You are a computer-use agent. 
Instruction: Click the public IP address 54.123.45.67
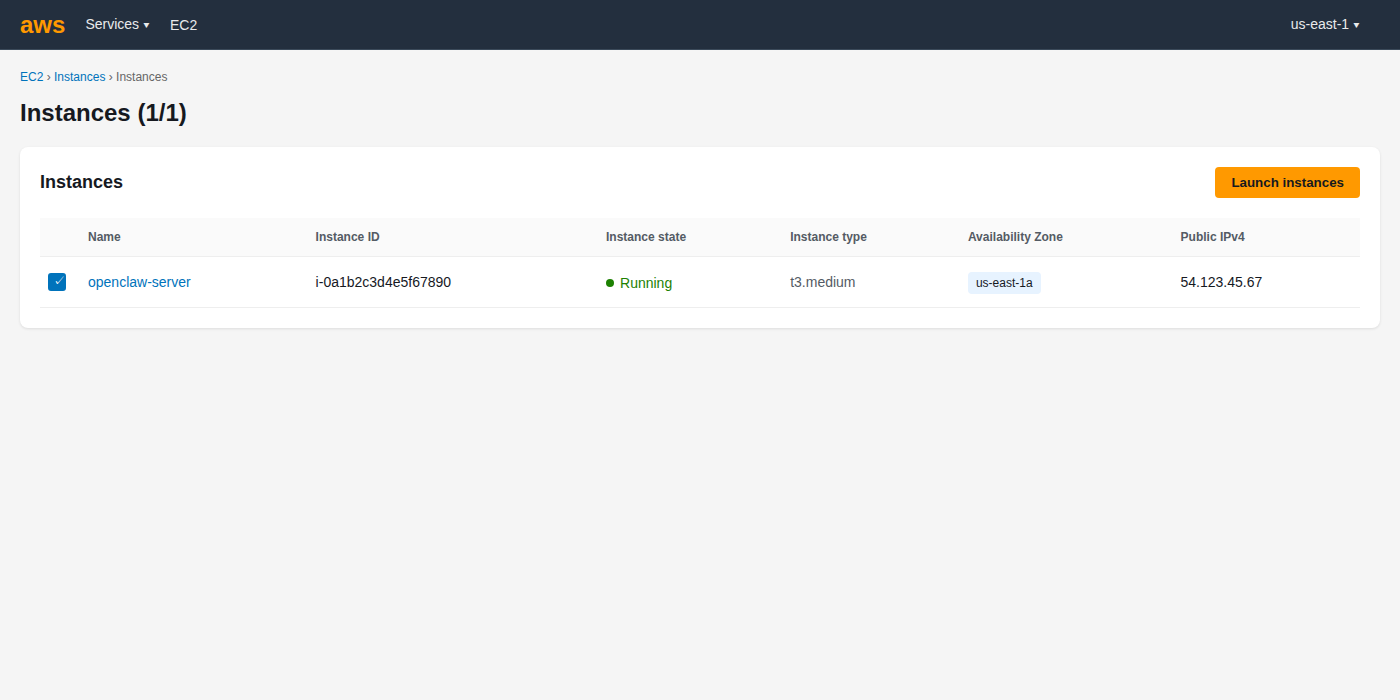(1221, 282)
